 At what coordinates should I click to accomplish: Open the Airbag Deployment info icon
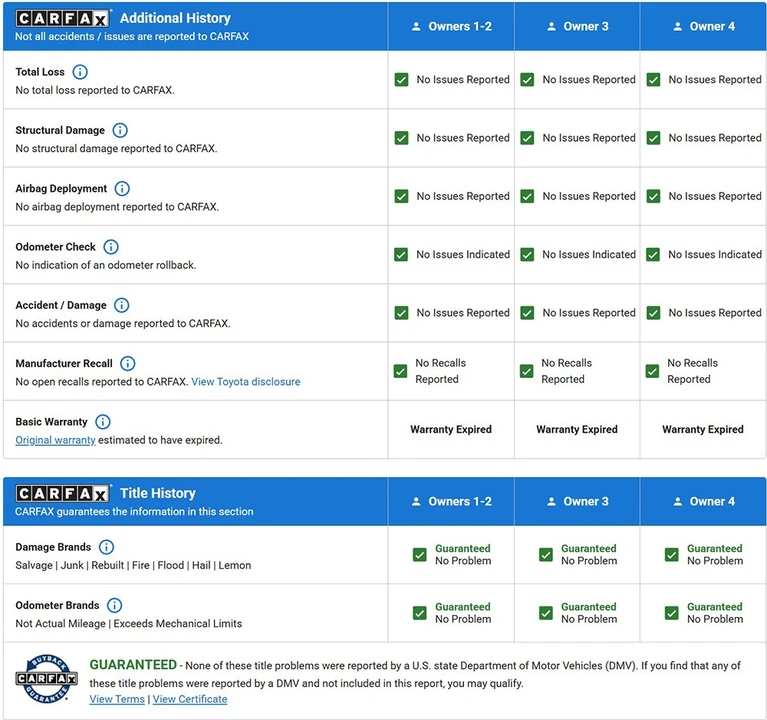point(122,188)
